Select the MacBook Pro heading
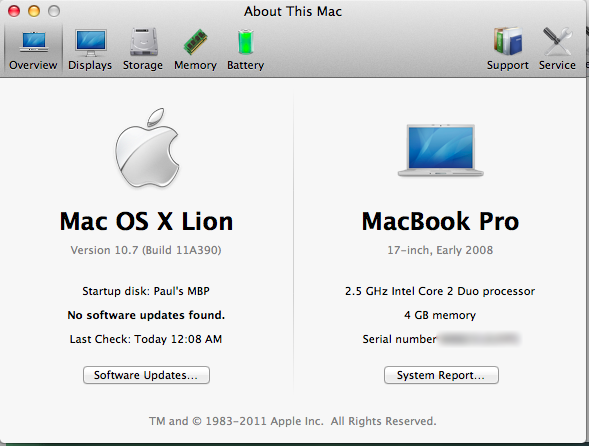 pos(441,221)
